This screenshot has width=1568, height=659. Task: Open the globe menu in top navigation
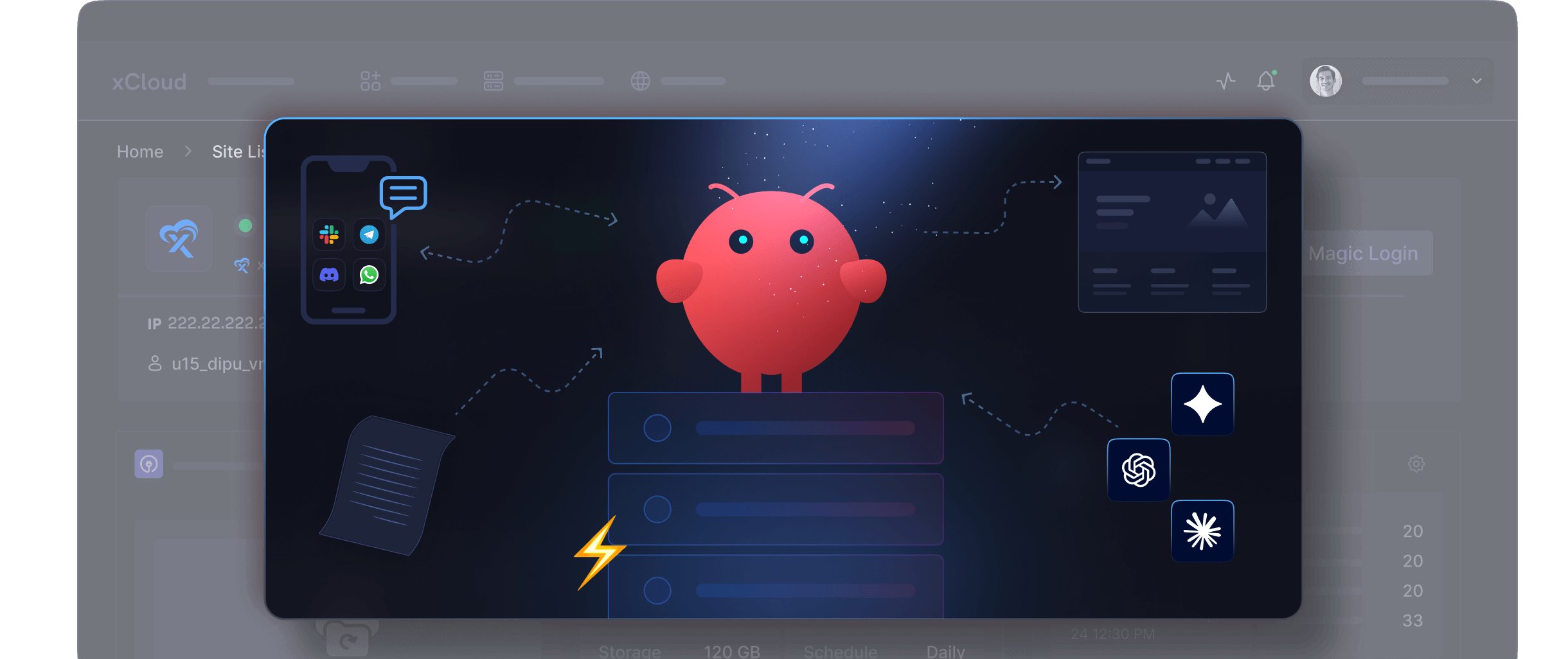640,81
